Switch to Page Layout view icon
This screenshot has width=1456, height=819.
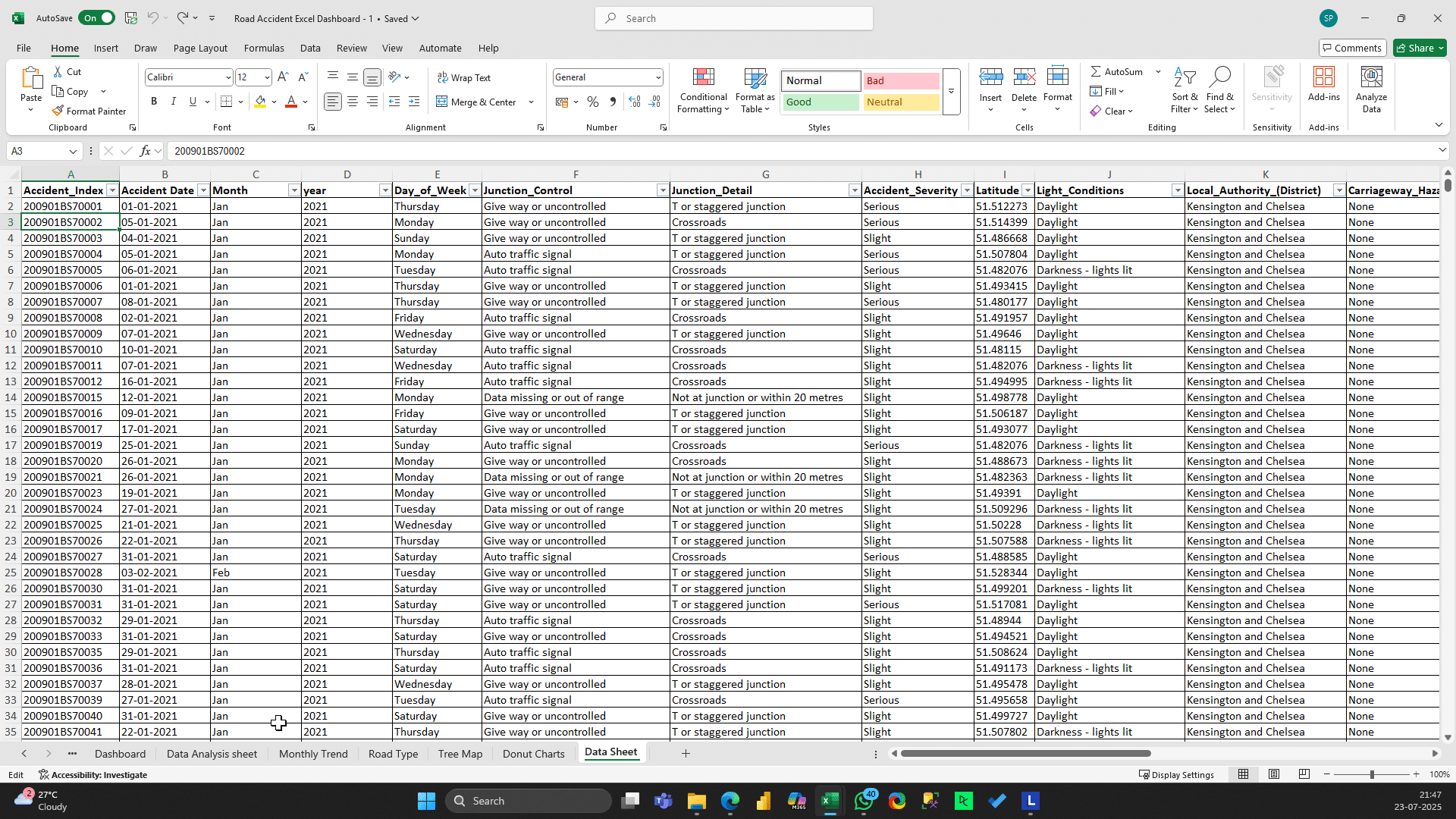1274,774
